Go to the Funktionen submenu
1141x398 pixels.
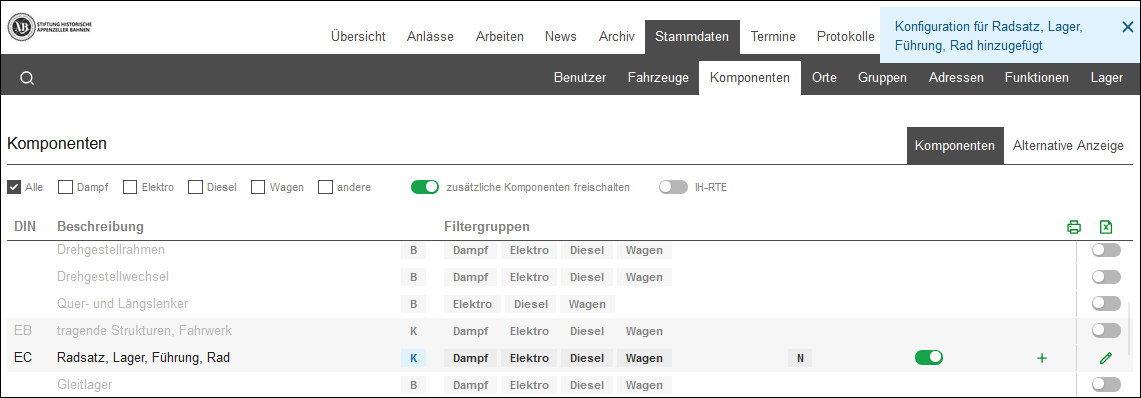pos(1037,78)
